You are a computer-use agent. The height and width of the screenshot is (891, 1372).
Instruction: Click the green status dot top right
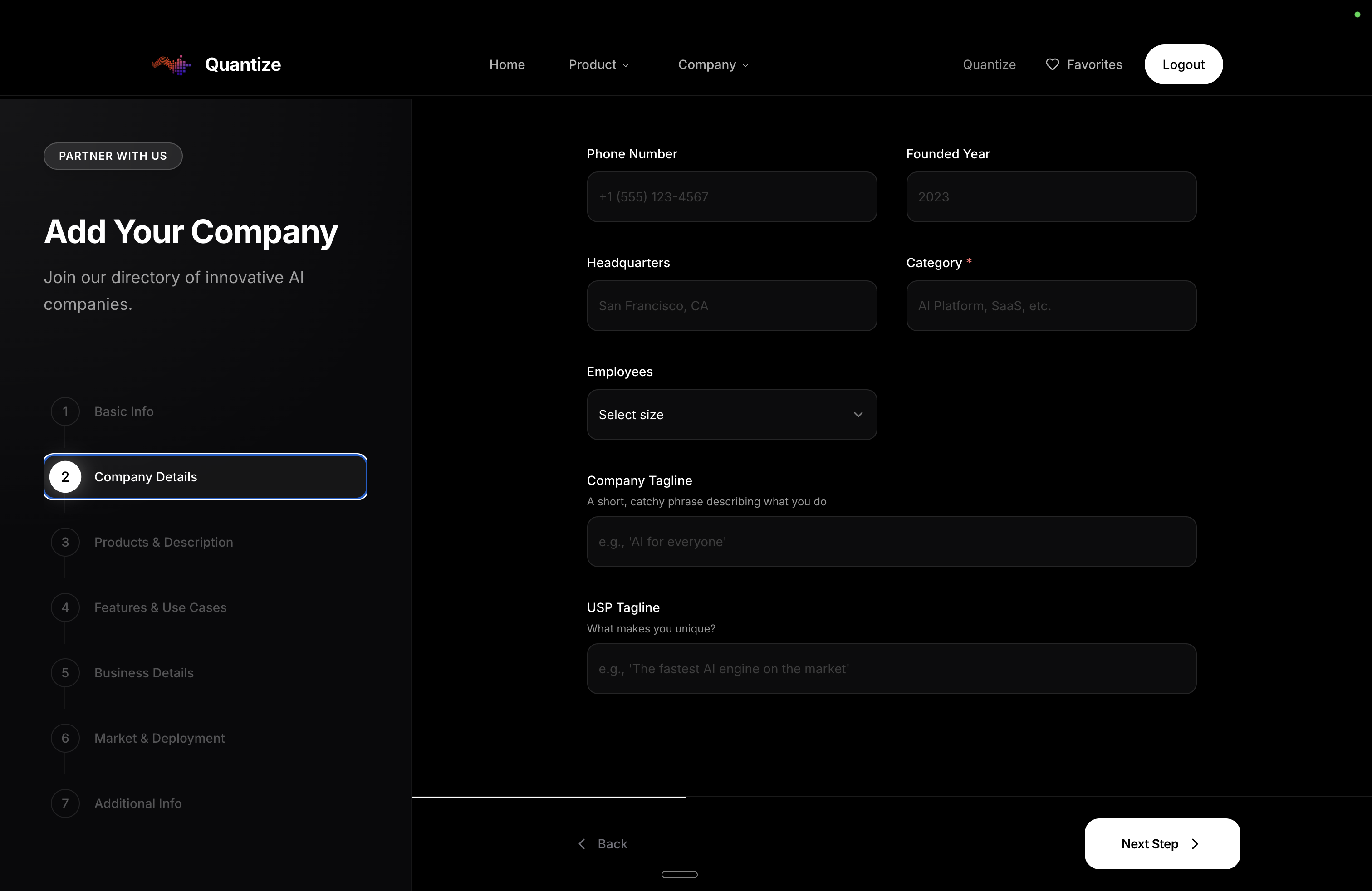(1357, 15)
